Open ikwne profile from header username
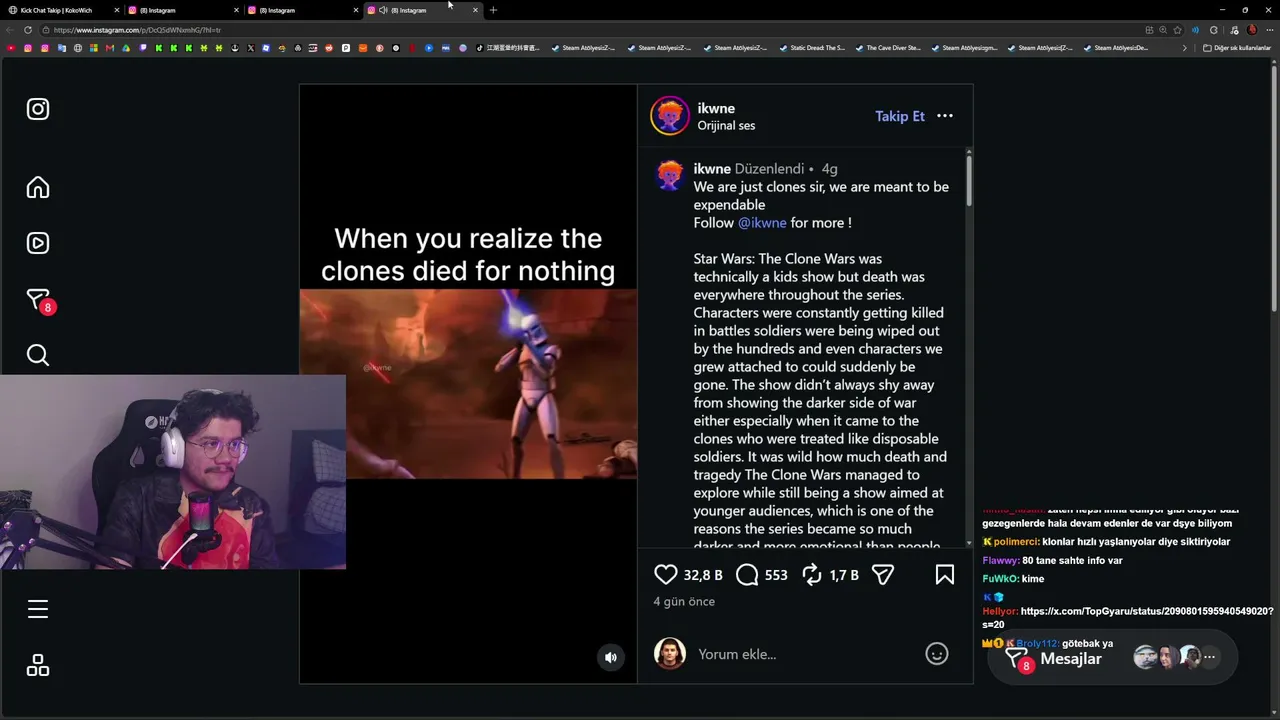Image resolution: width=1280 pixels, height=720 pixels. coord(716,108)
